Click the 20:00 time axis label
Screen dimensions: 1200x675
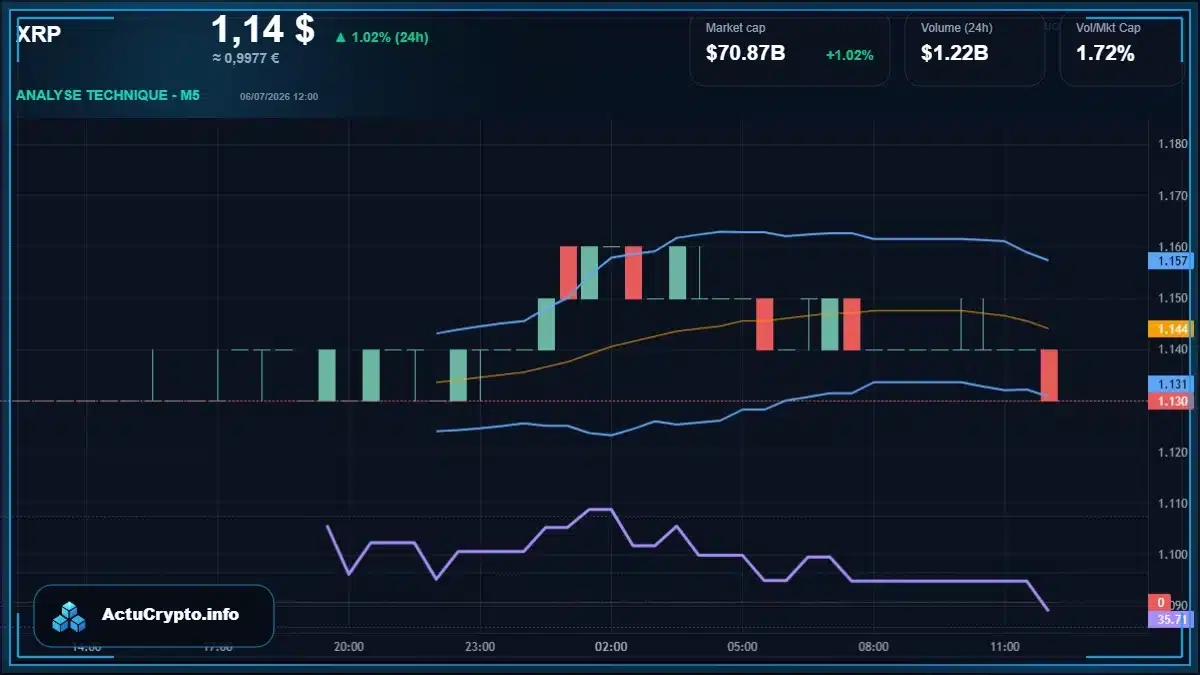point(349,647)
